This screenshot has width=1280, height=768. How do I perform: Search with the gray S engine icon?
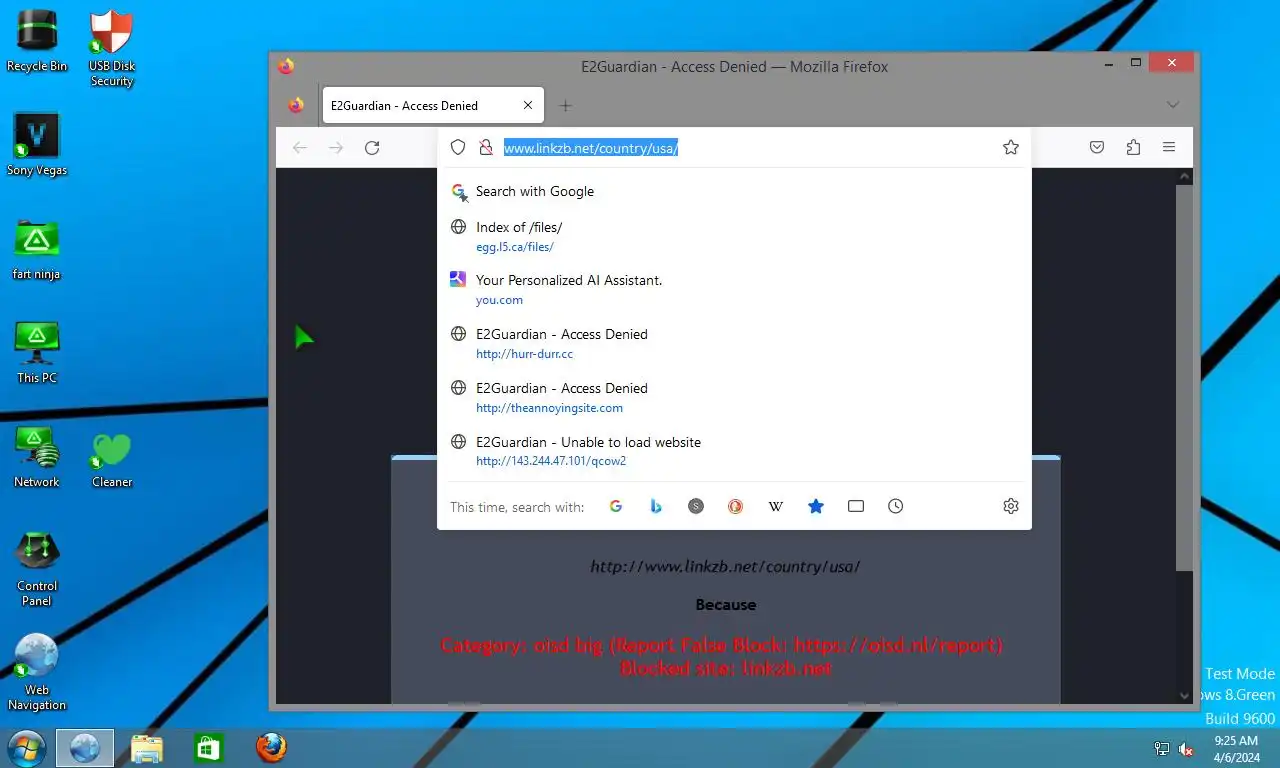point(696,506)
